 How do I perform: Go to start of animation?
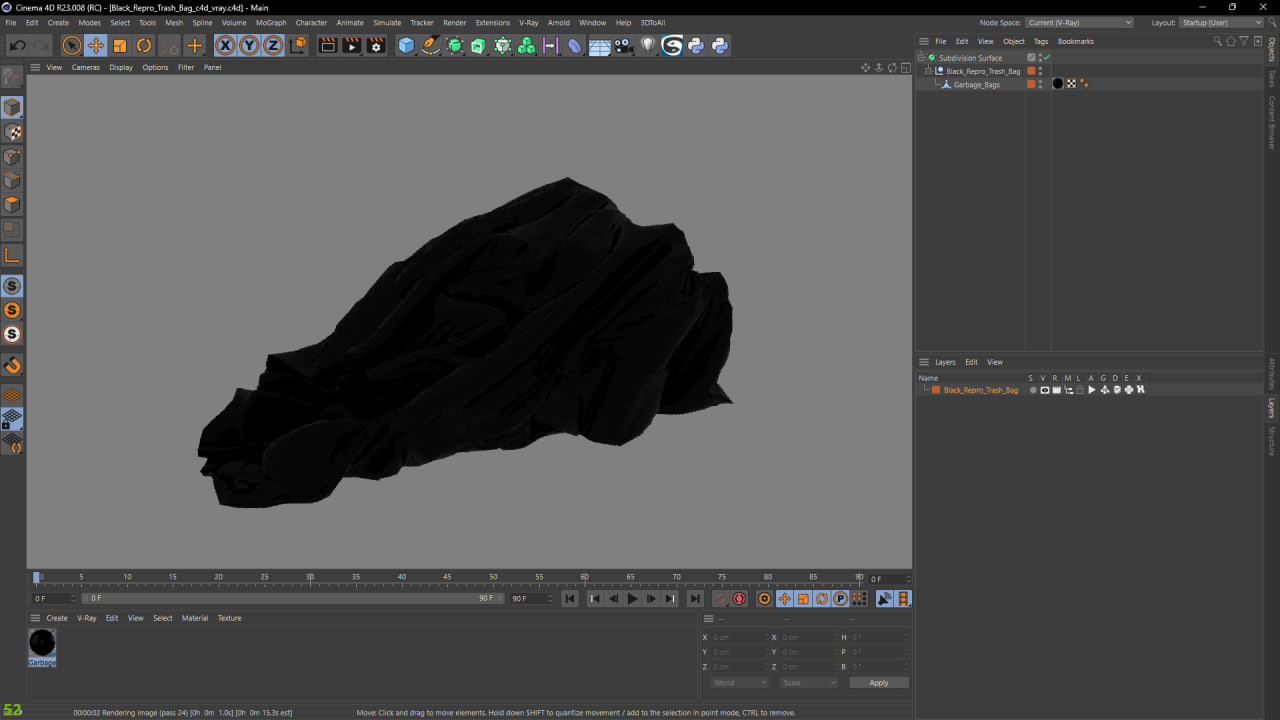tap(570, 599)
